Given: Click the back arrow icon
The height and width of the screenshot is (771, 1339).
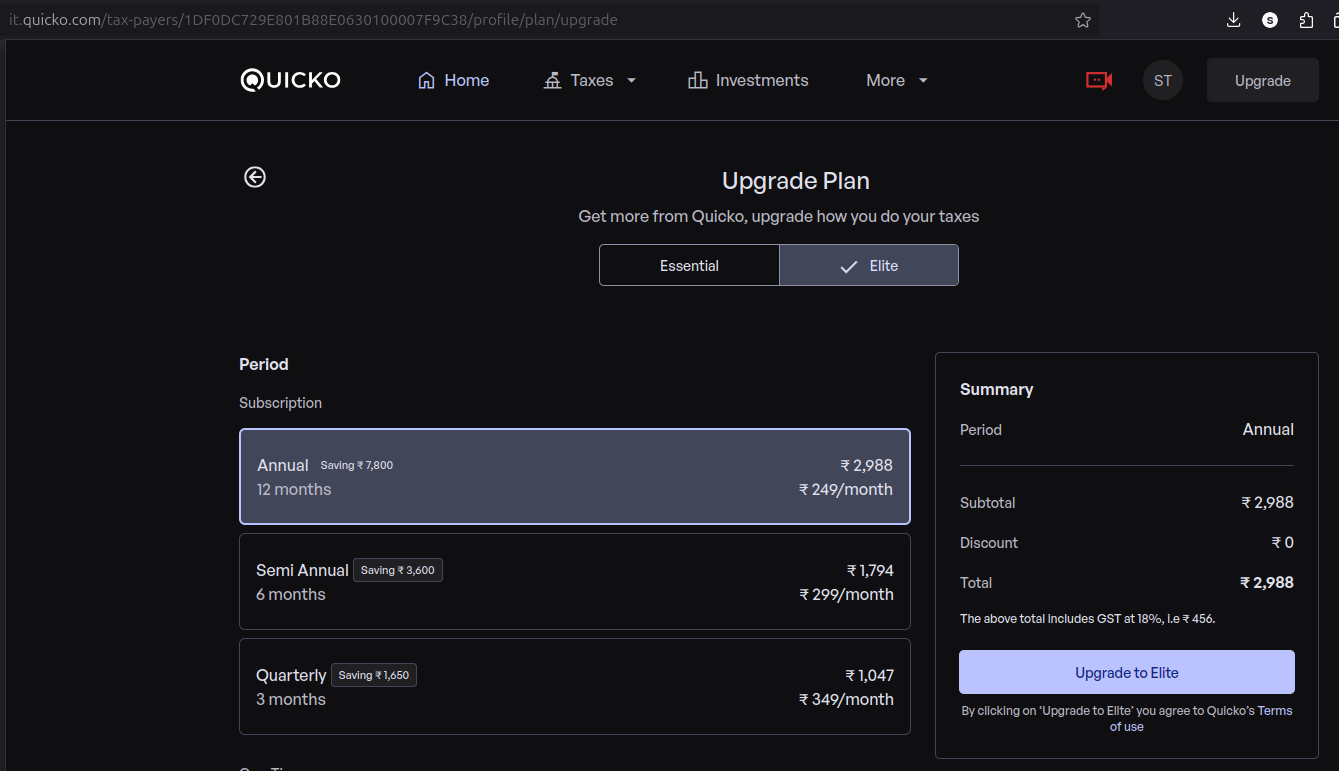Looking at the screenshot, I should point(255,177).
